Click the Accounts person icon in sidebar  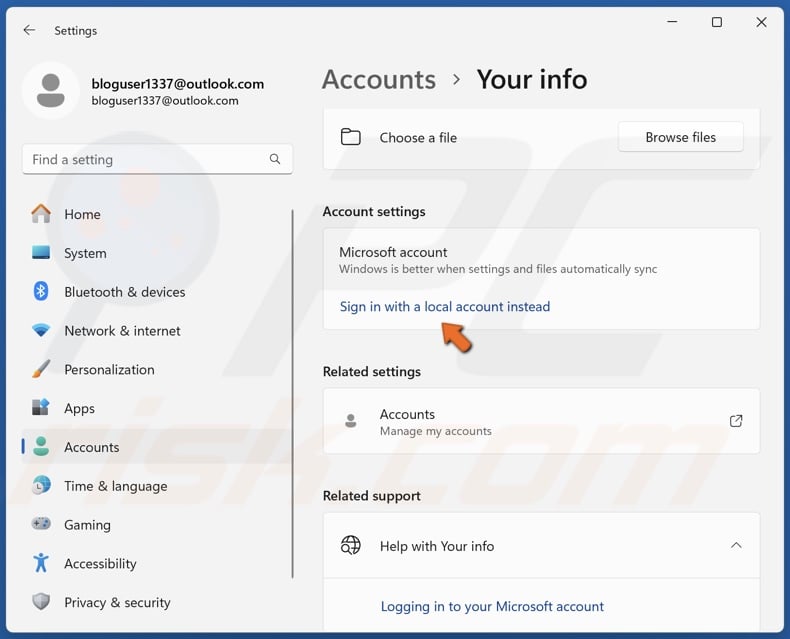41,446
